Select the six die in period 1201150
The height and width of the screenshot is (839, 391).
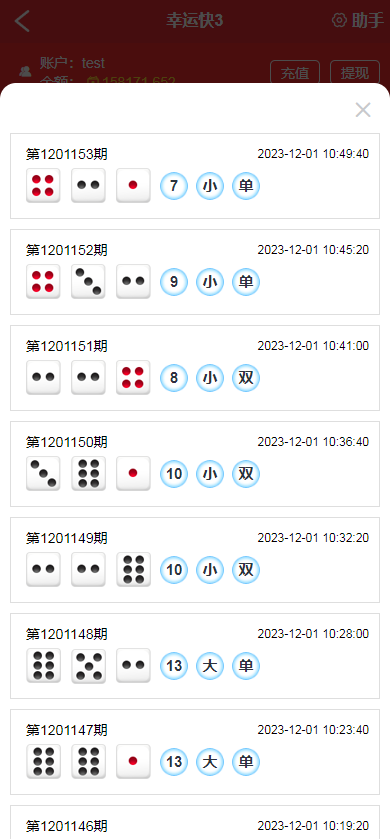(88, 474)
